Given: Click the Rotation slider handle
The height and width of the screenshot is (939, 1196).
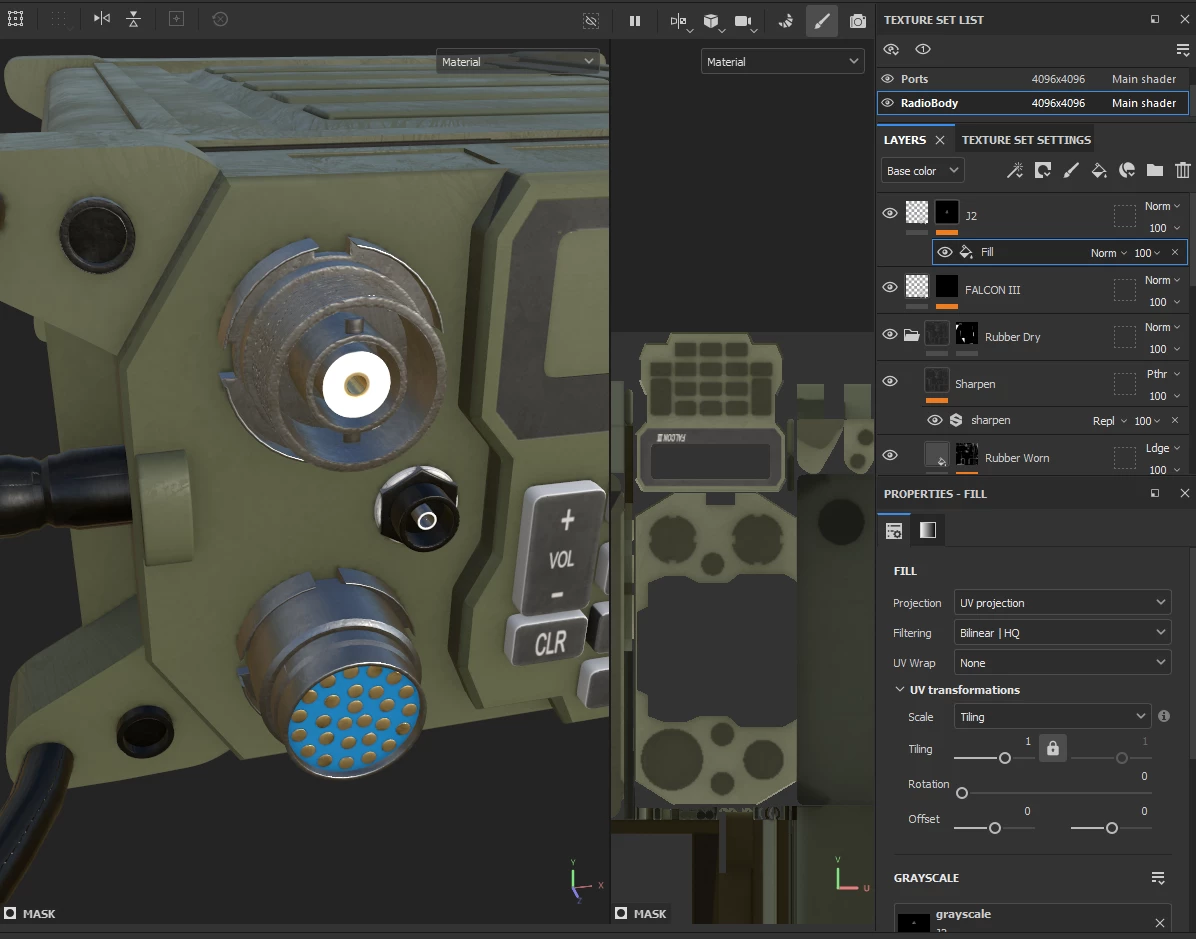Looking at the screenshot, I should (962, 793).
